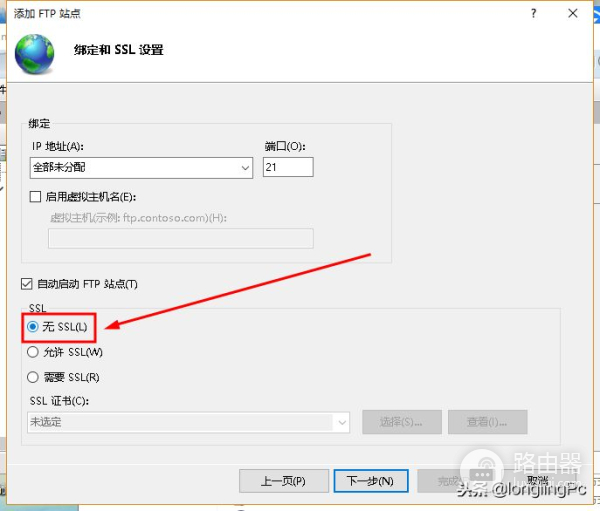600x511 pixels.
Task: Click the virtual host name text box
Action: point(181,238)
